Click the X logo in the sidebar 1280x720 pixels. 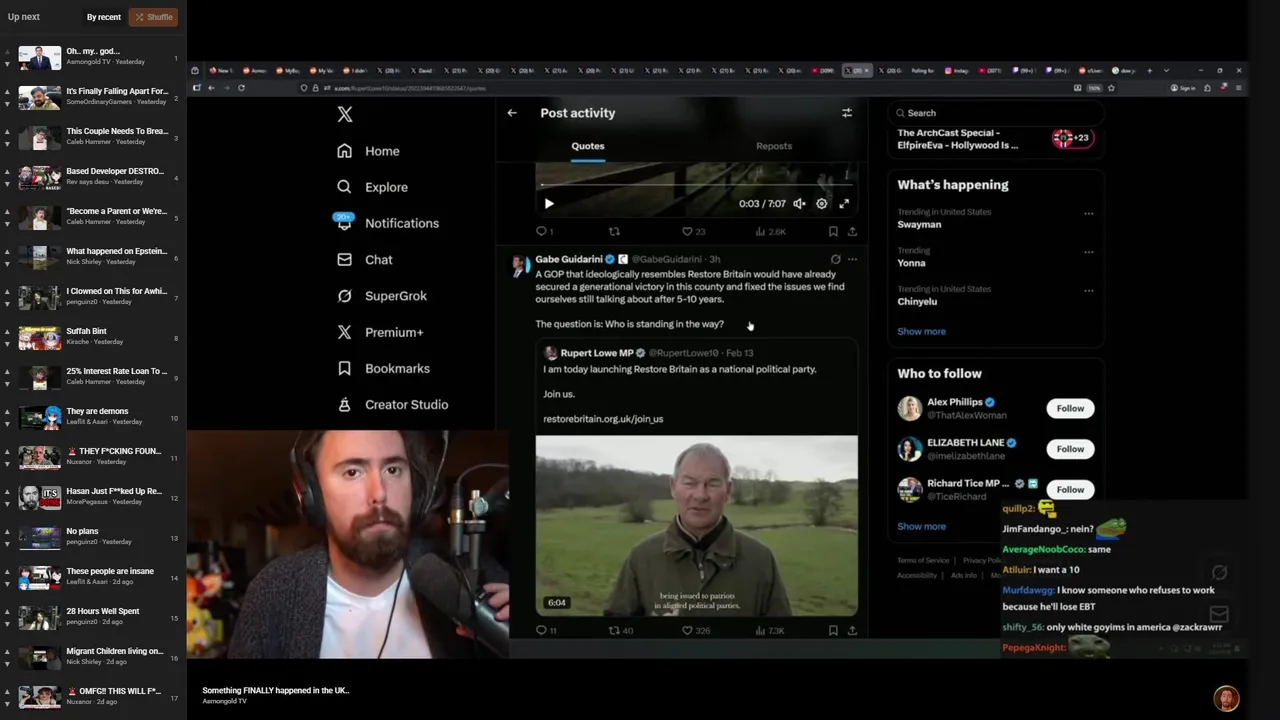pos(344,114)
